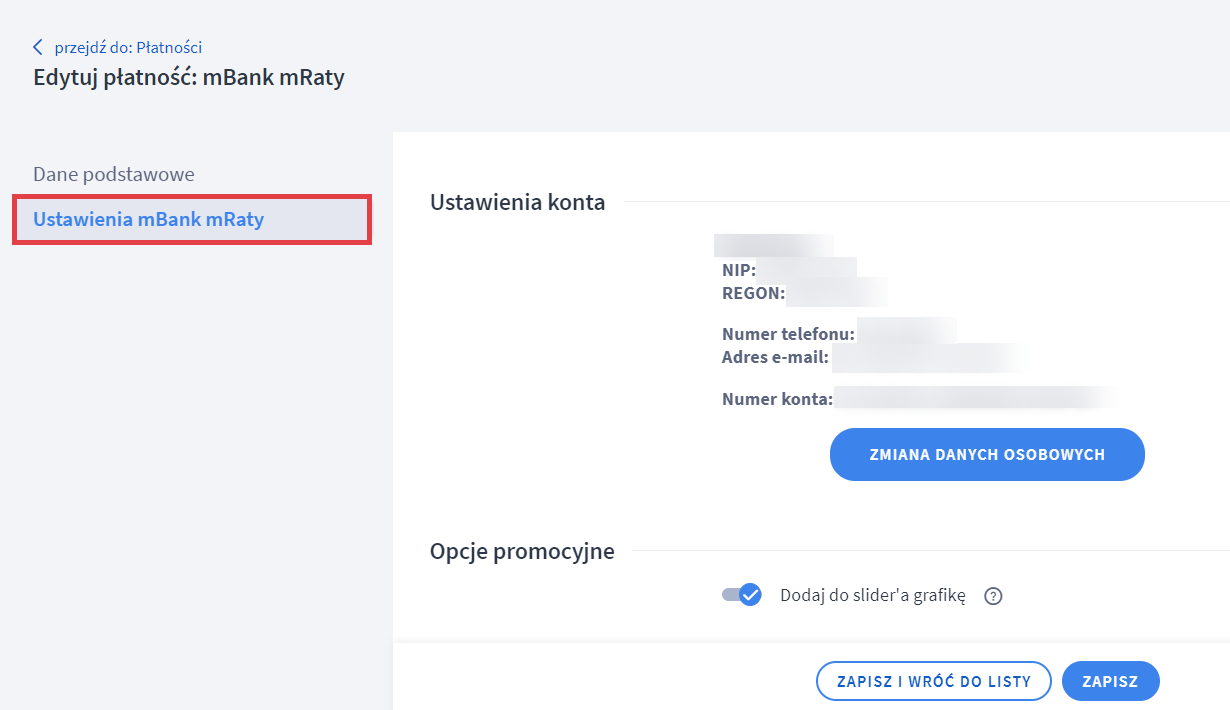Click the Numer telefonu label

point(789,334)
